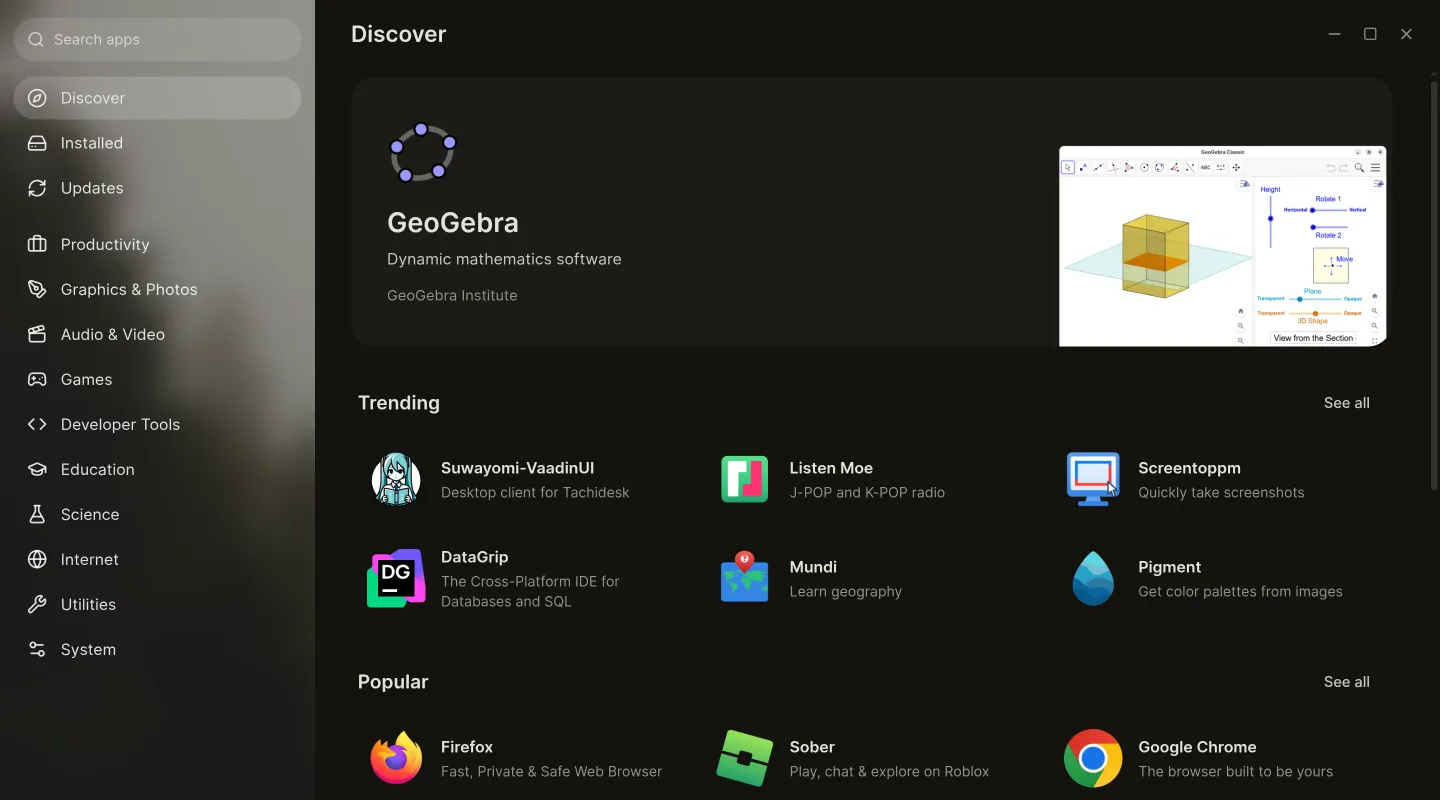
Task: Click the Mundi map icon
Action: coord(745,578)
